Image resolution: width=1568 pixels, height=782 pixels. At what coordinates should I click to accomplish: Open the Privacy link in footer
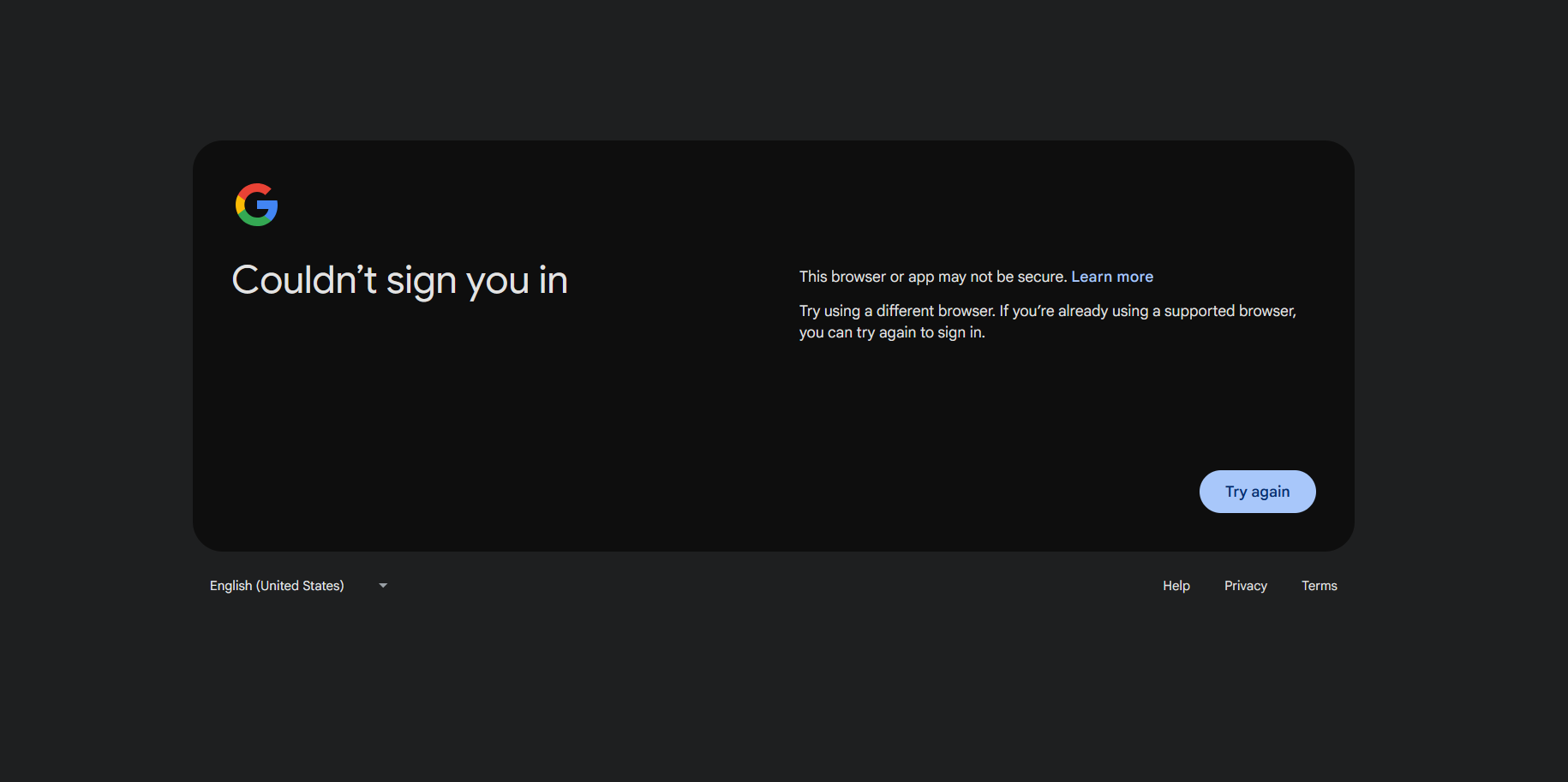tap(1246, 586)
